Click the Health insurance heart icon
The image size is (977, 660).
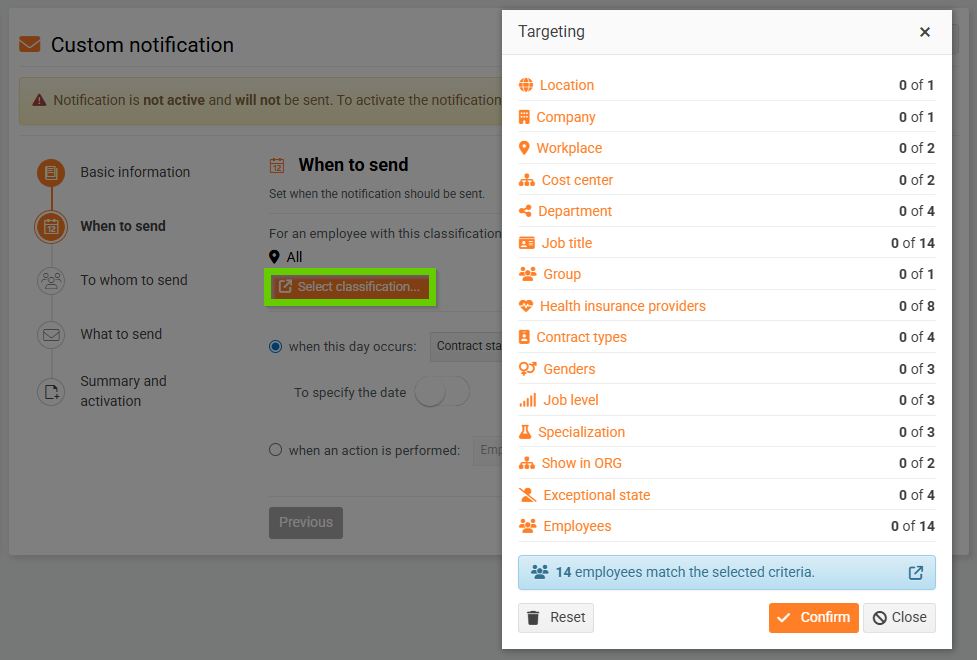526,306
